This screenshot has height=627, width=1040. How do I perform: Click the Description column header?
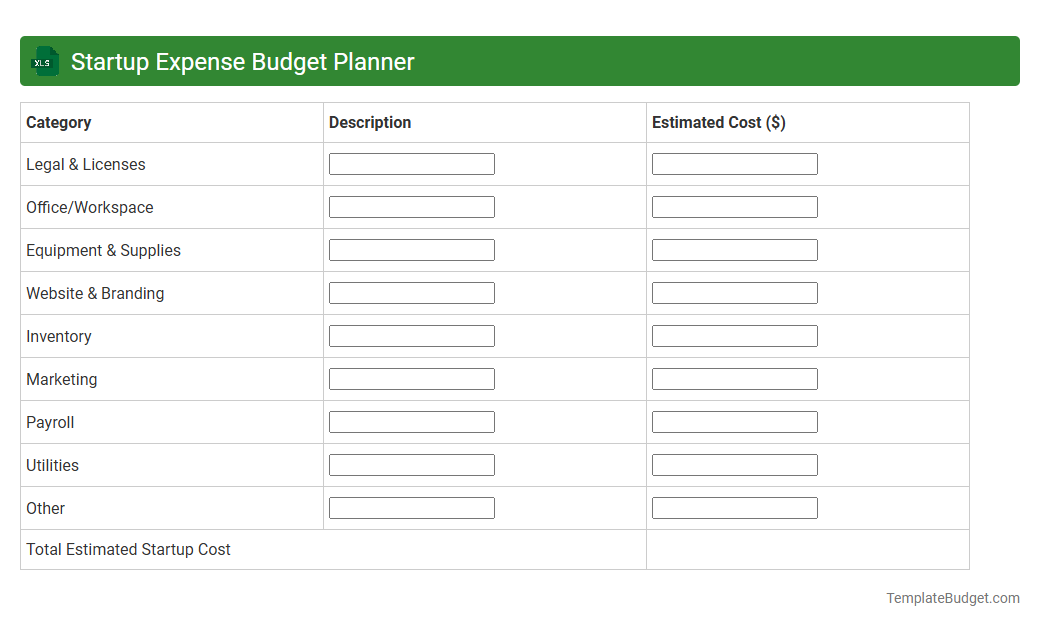coord(370,122)
